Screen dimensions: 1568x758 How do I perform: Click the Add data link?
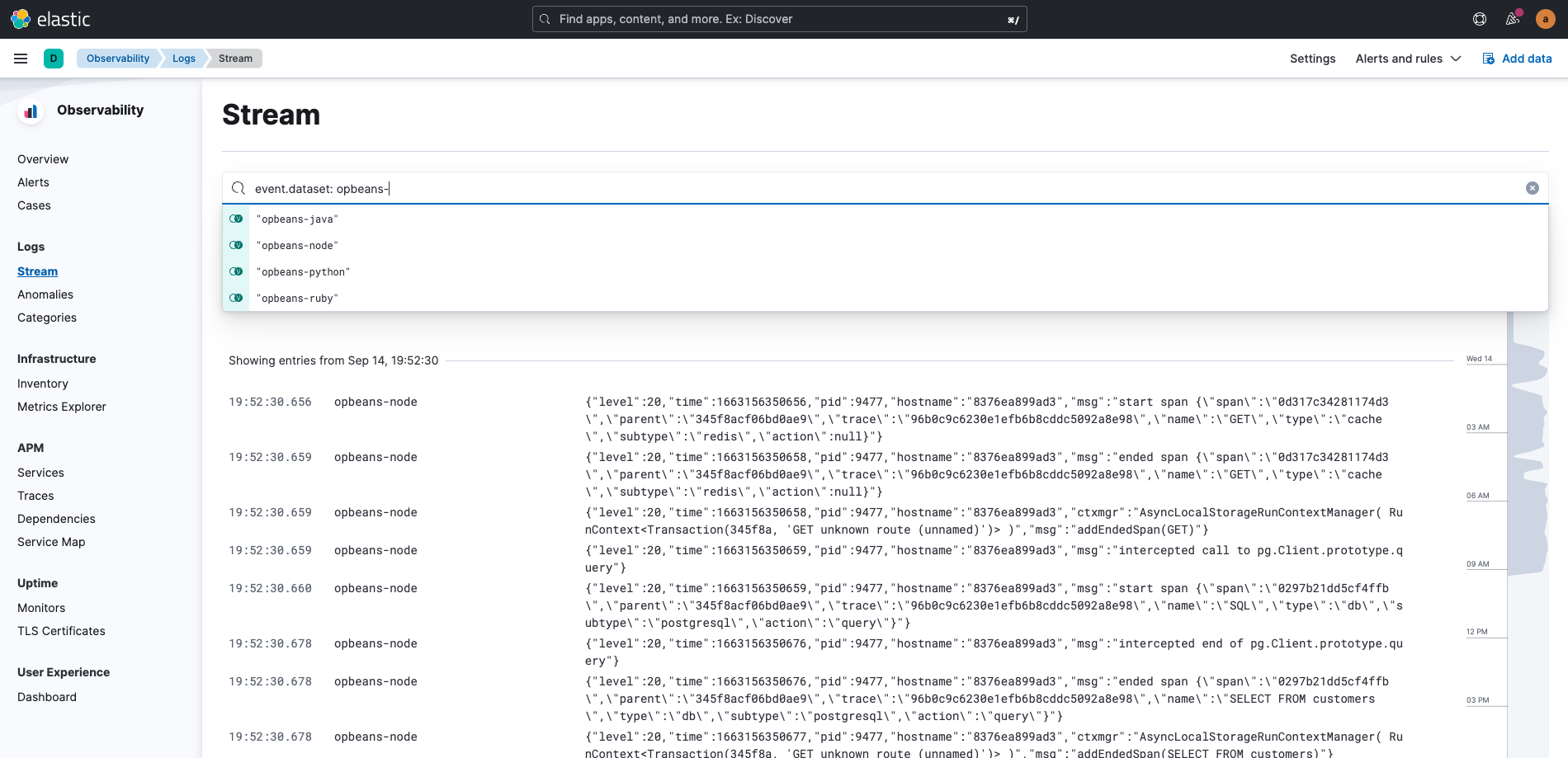click(x=1517, y=59)
